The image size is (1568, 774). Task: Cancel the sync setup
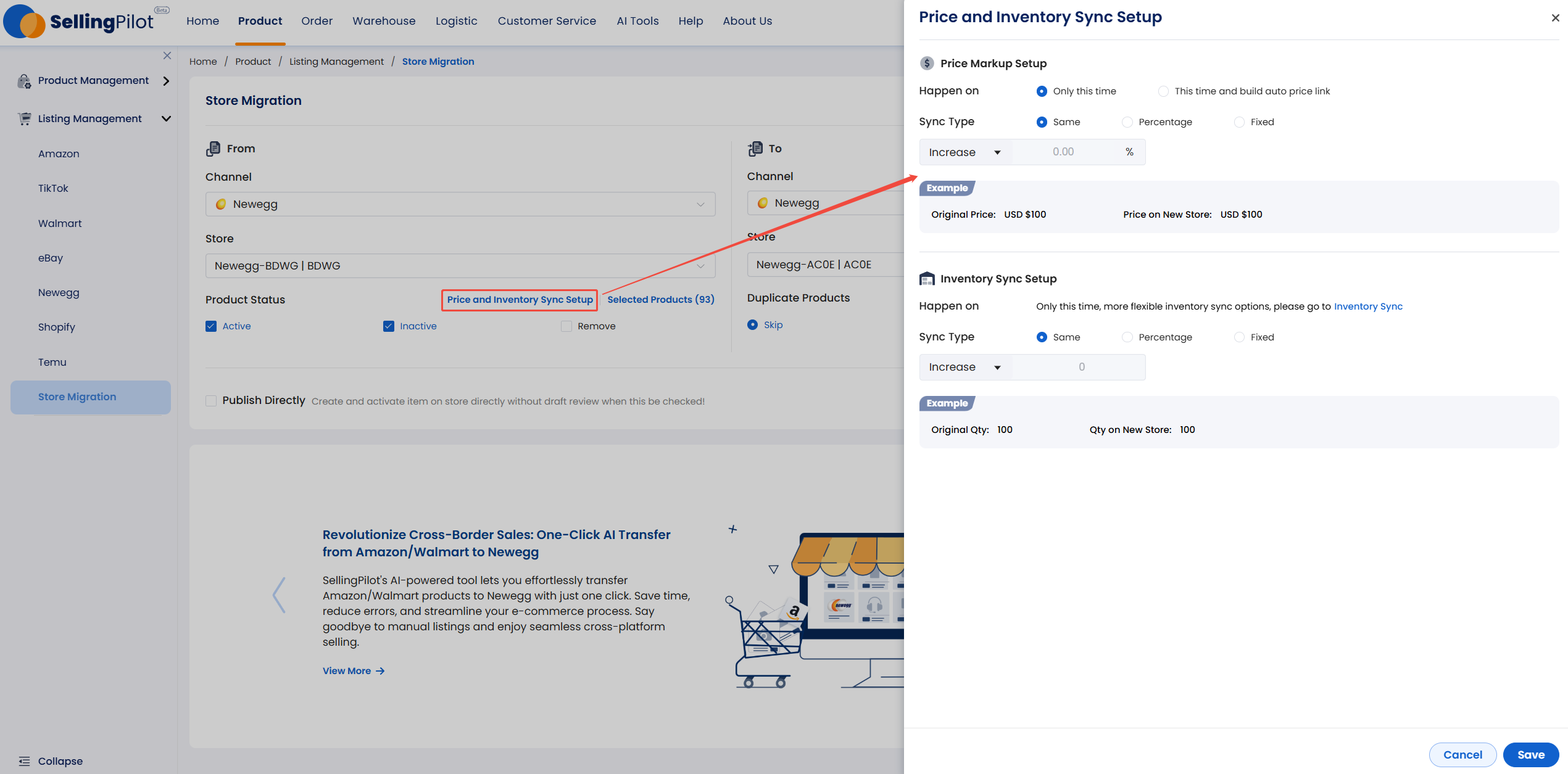point(1462,755)
